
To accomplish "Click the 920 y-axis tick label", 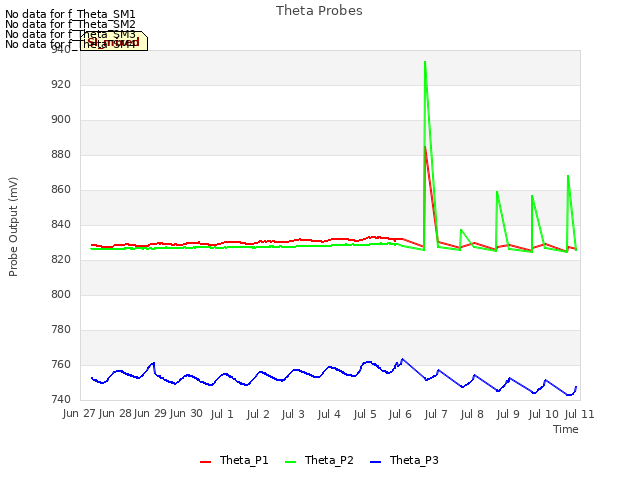I will (61, 84).
